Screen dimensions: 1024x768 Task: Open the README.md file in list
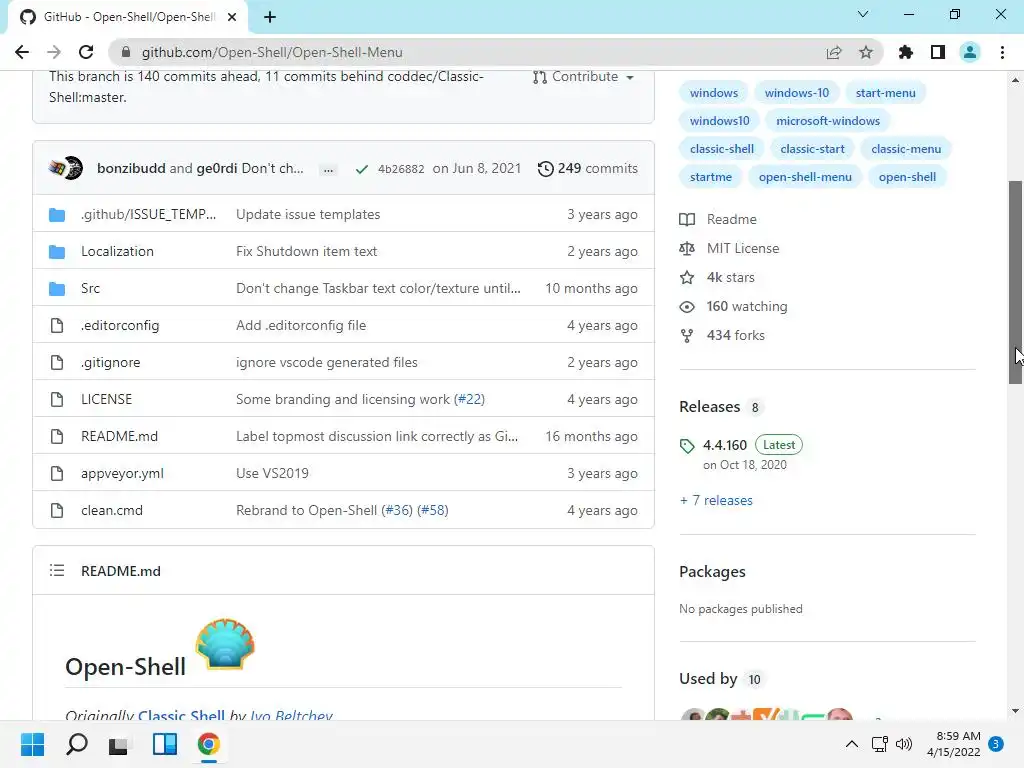tap(120, 436)
